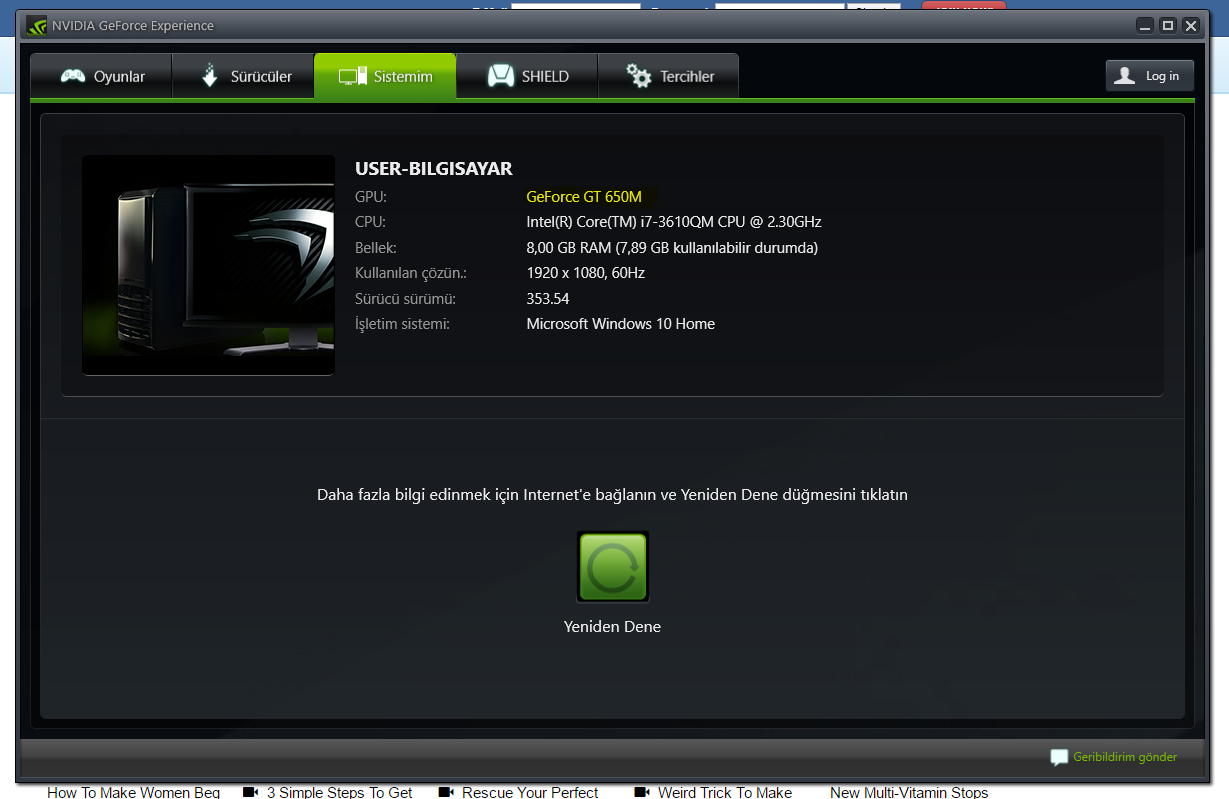Open the Geribildirim gönder feedback link
This screenshot has width=1229, height=799.
pyautogui.click(x=1114, y=757)
